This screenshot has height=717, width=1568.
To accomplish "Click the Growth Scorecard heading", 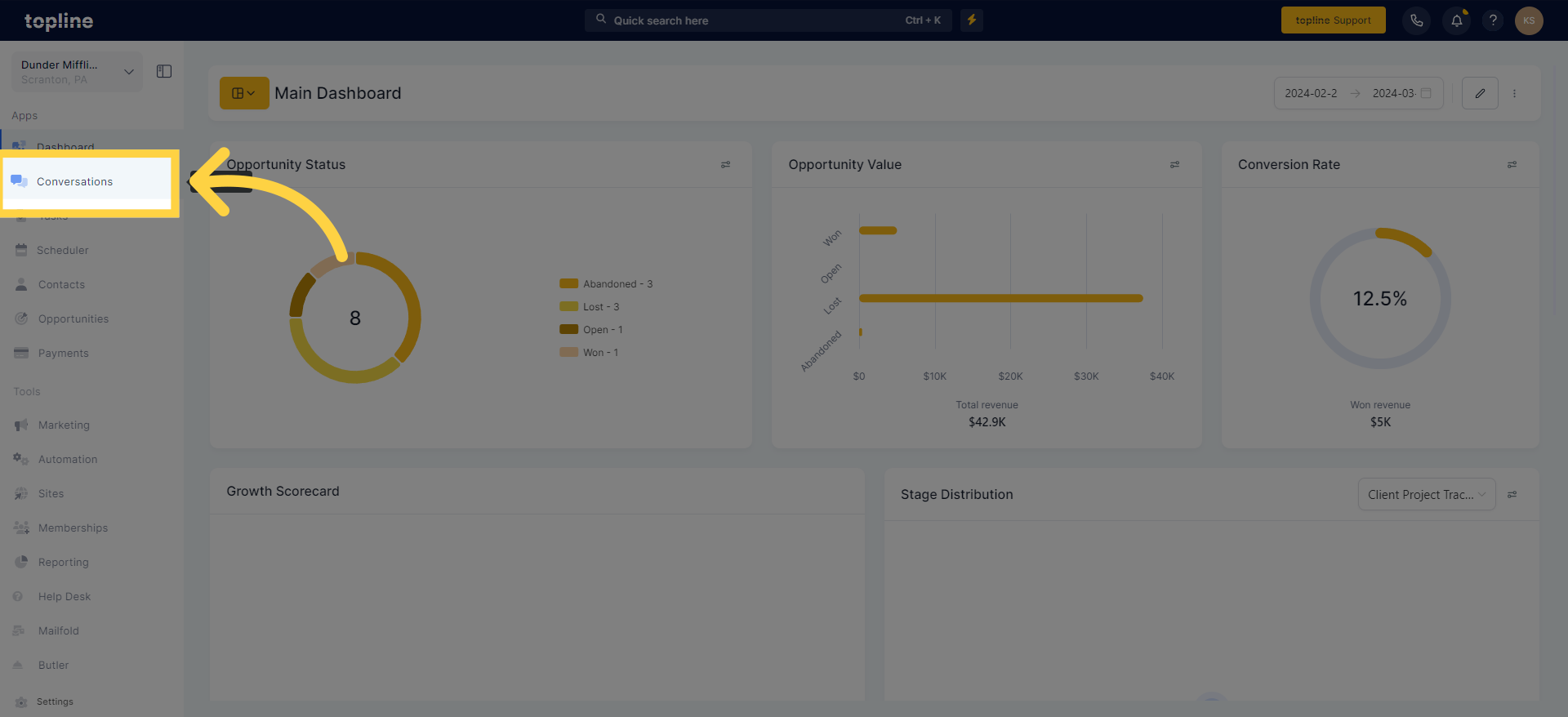I will coord(283,491).
